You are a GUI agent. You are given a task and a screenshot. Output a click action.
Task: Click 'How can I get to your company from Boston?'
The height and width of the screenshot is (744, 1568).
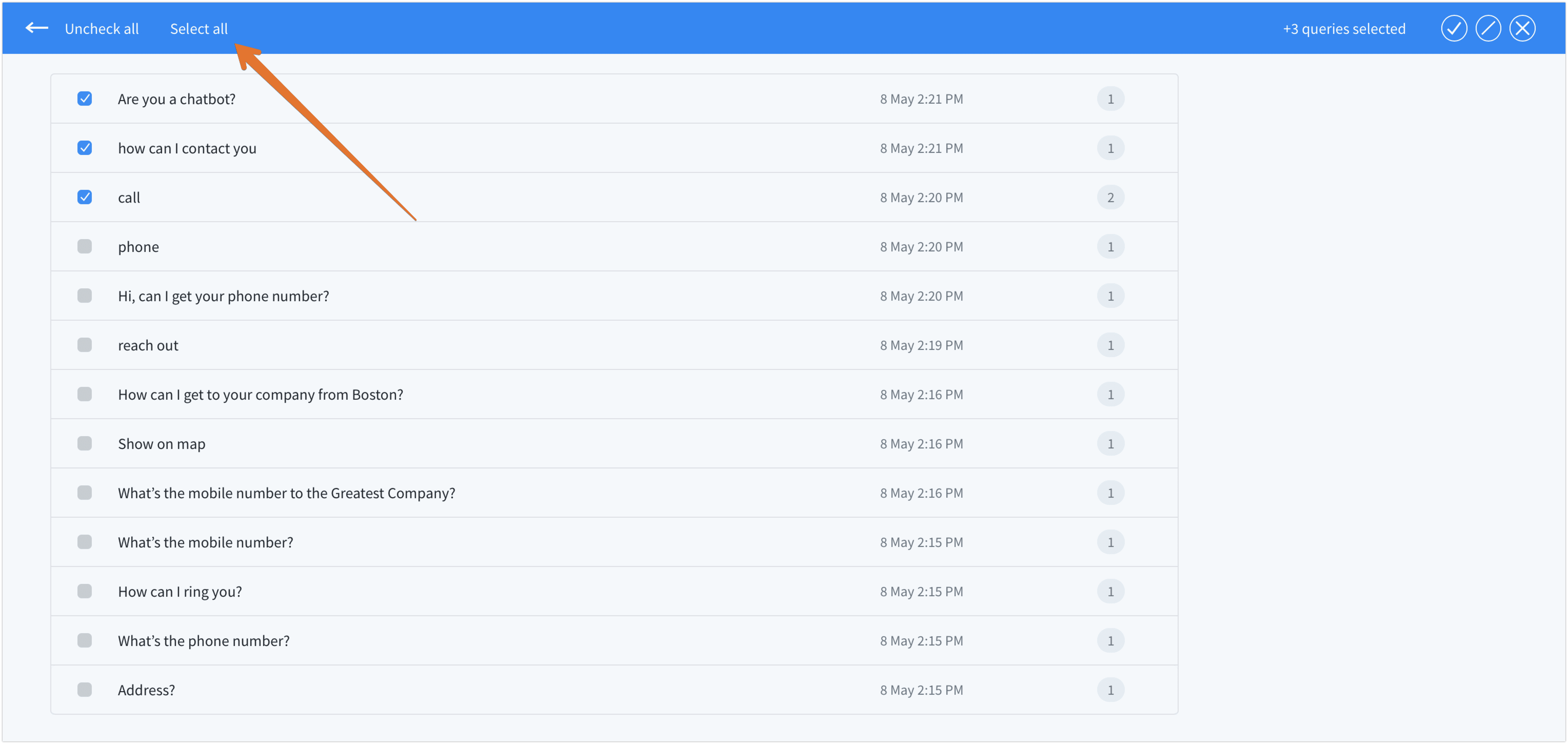(x=261, y=395)
